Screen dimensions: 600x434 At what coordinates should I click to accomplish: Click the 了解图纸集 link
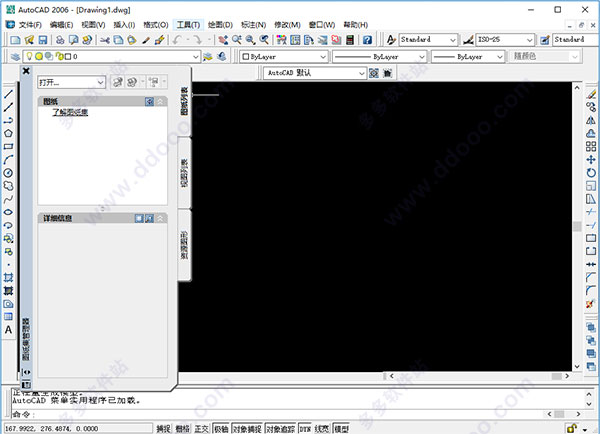coord(70,112)
